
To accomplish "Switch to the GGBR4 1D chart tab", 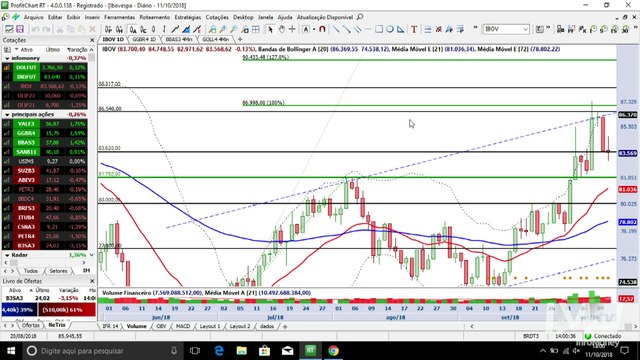I will (144, 39).
